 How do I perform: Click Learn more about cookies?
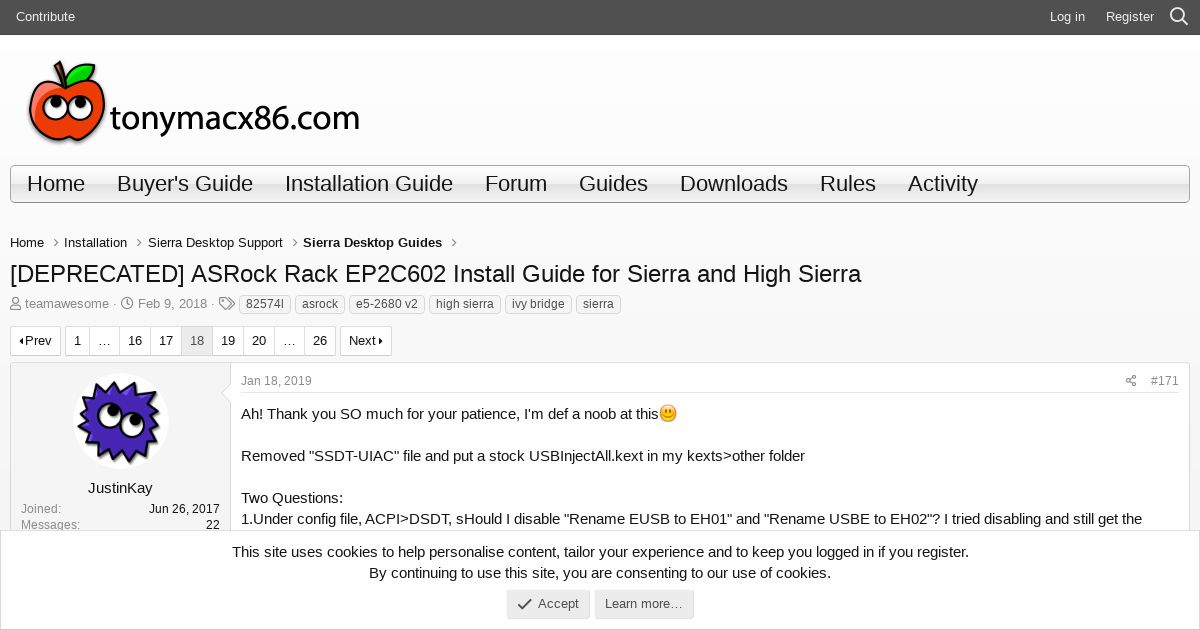644,604
